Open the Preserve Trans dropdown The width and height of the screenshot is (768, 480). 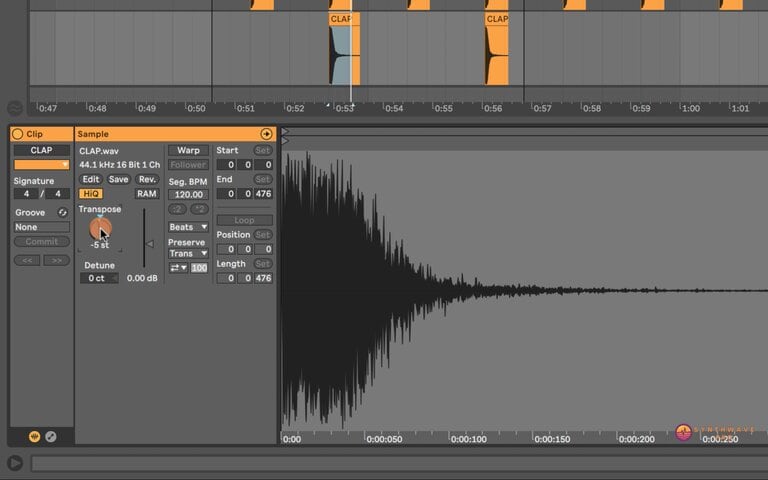coord(189,253)
